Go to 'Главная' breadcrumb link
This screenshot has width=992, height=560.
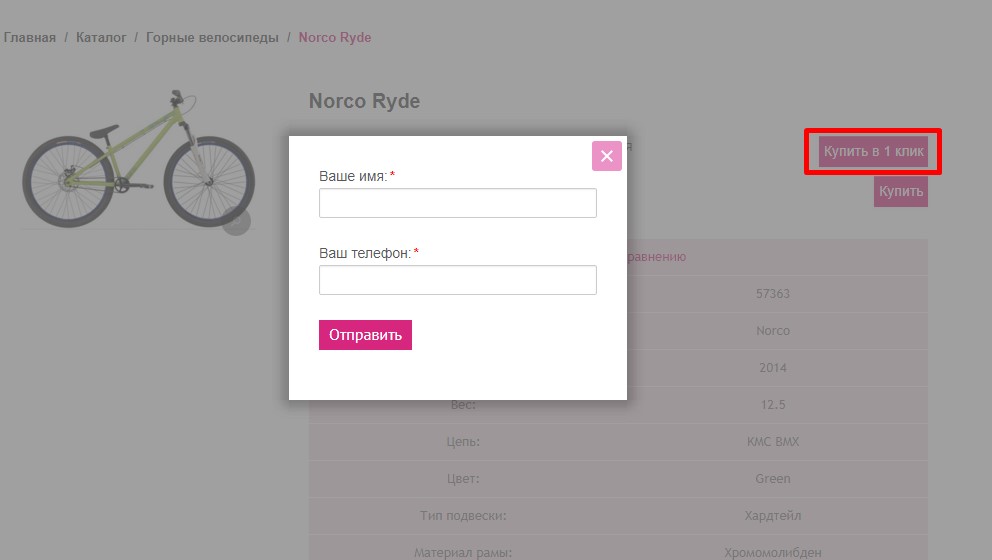click(x=30, y=37)
